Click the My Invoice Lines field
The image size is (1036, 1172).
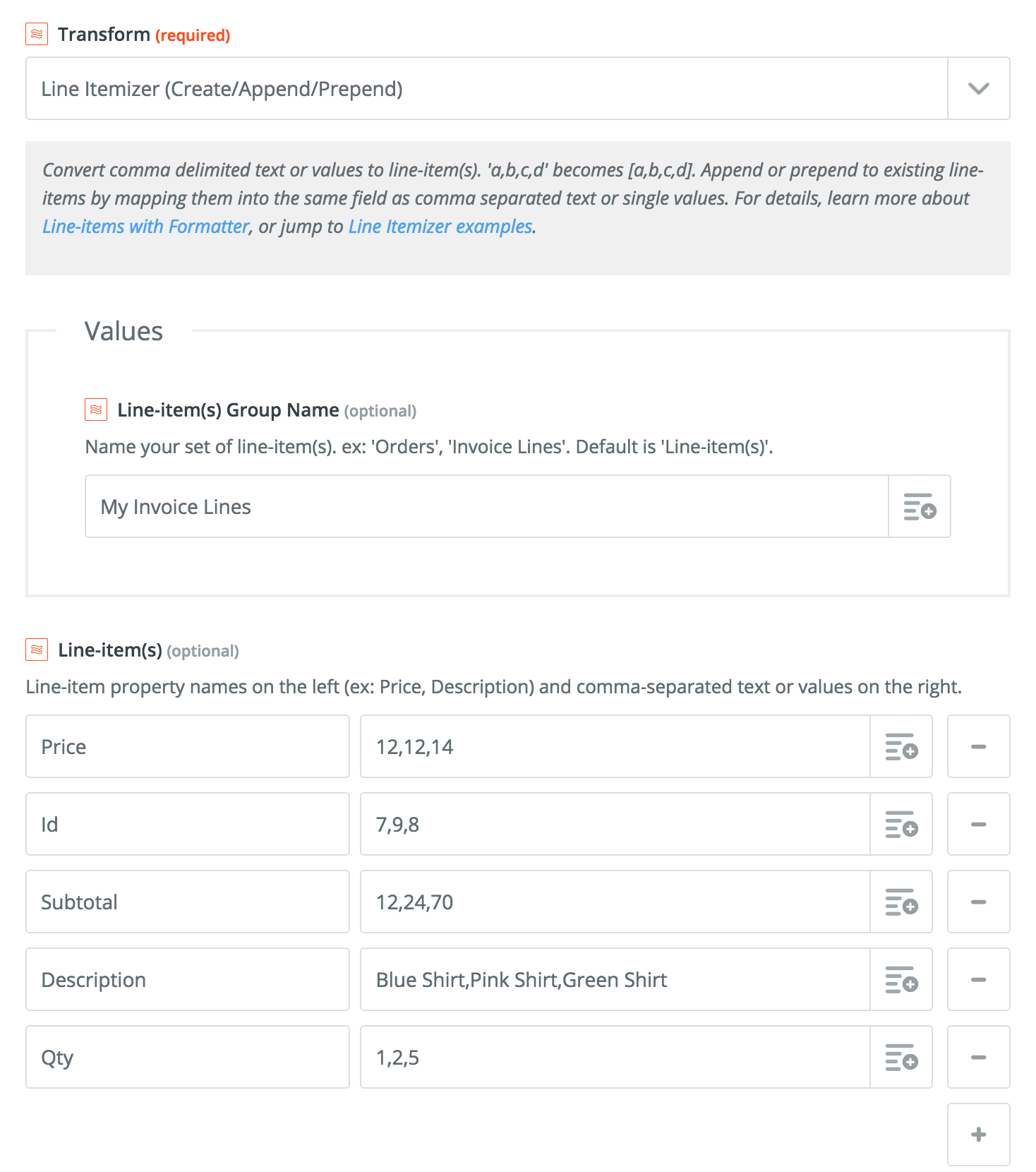(486, 507)
